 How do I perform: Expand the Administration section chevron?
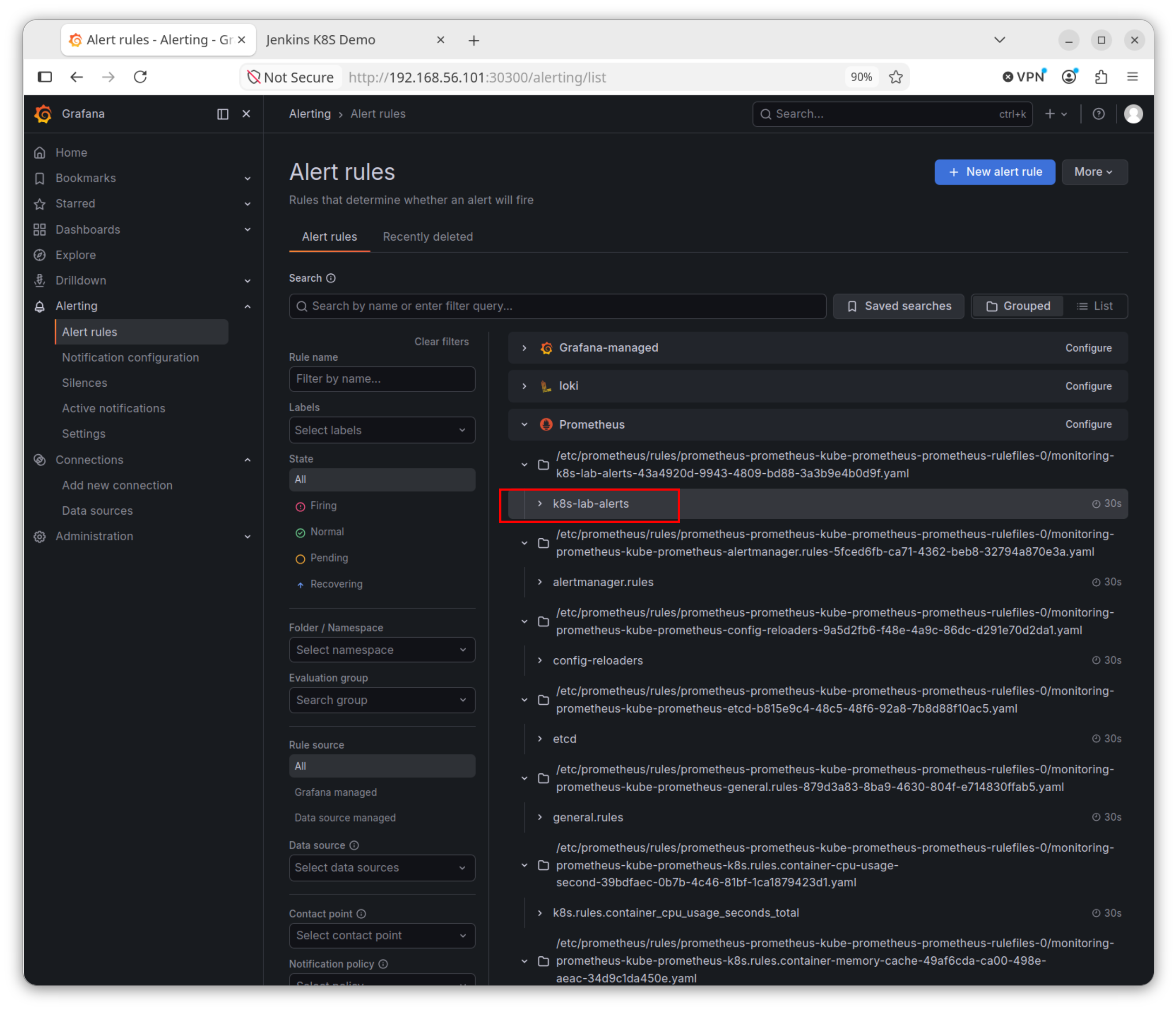[248, 536]
